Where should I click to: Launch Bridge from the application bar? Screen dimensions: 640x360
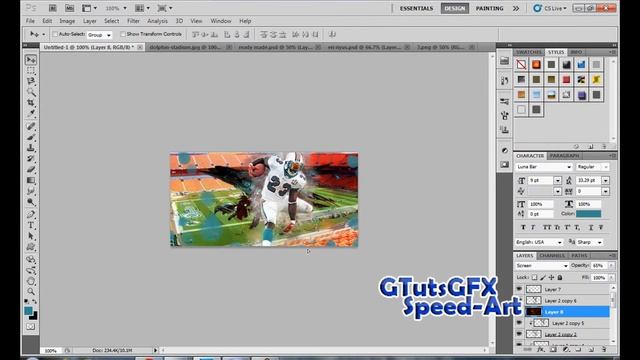click(x=53, y=8)
